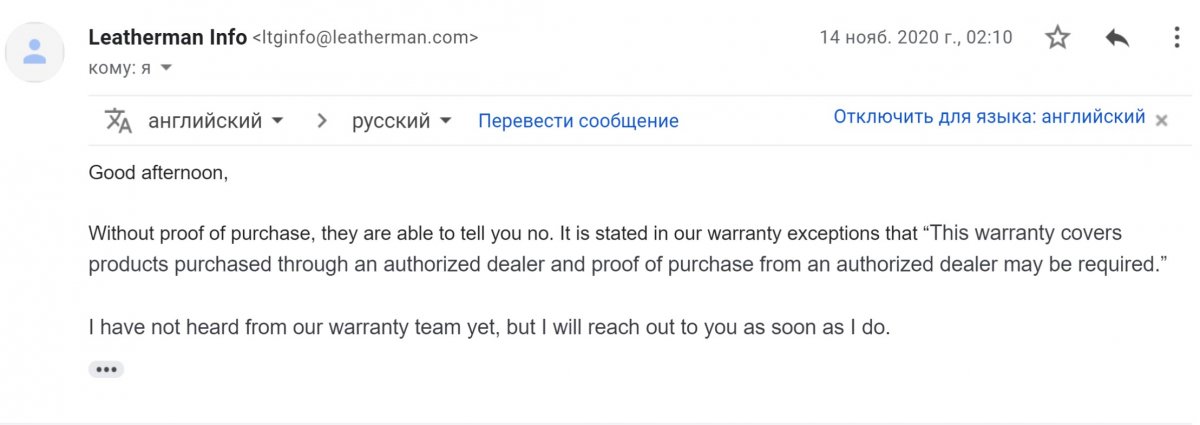Open the source language dropdown "английский"
This screenshot has height=425, width=1200.
click(215, 121)
